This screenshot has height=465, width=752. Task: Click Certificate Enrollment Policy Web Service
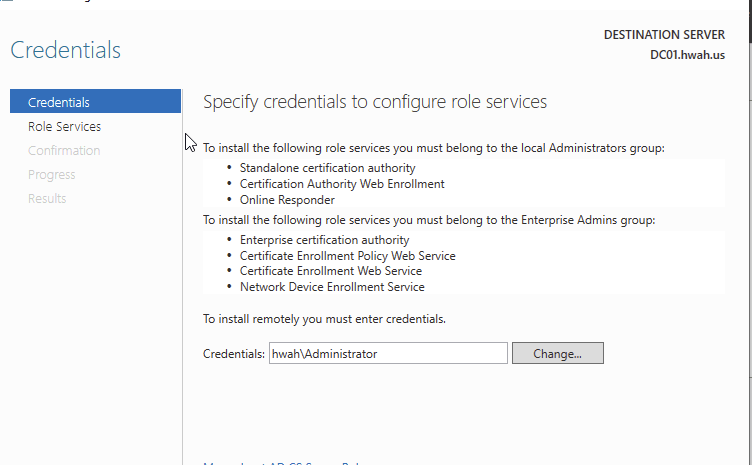347,256
